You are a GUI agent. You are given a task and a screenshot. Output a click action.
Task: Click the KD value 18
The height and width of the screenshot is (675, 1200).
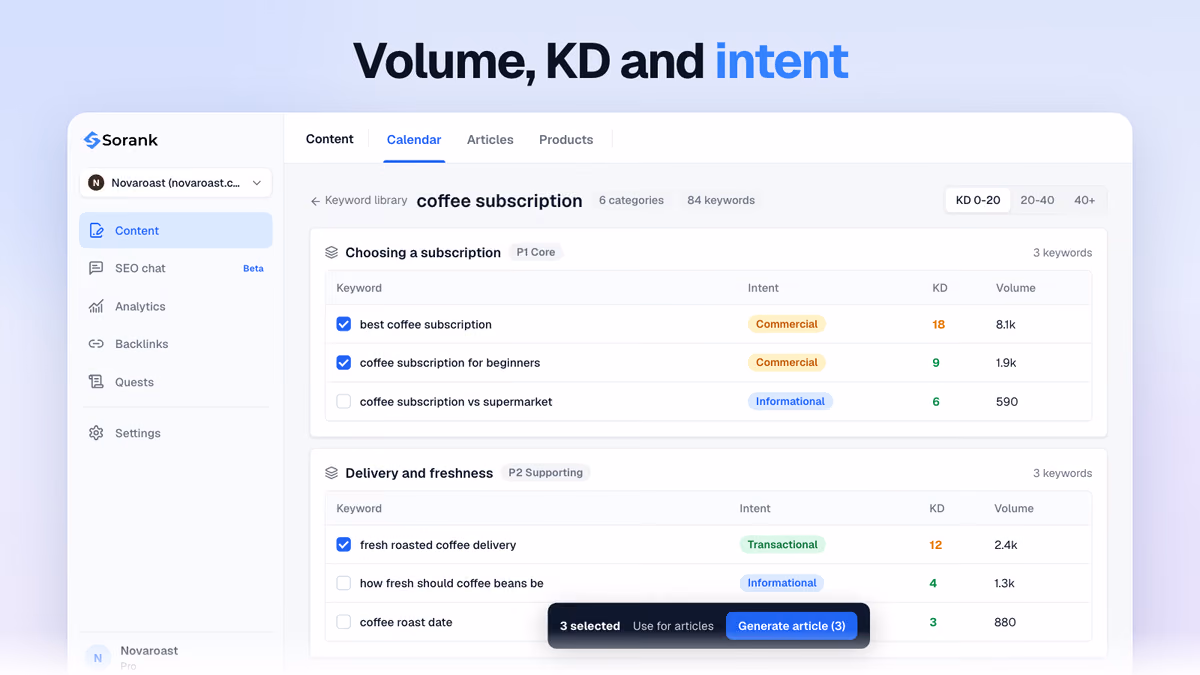pos(938,325)
